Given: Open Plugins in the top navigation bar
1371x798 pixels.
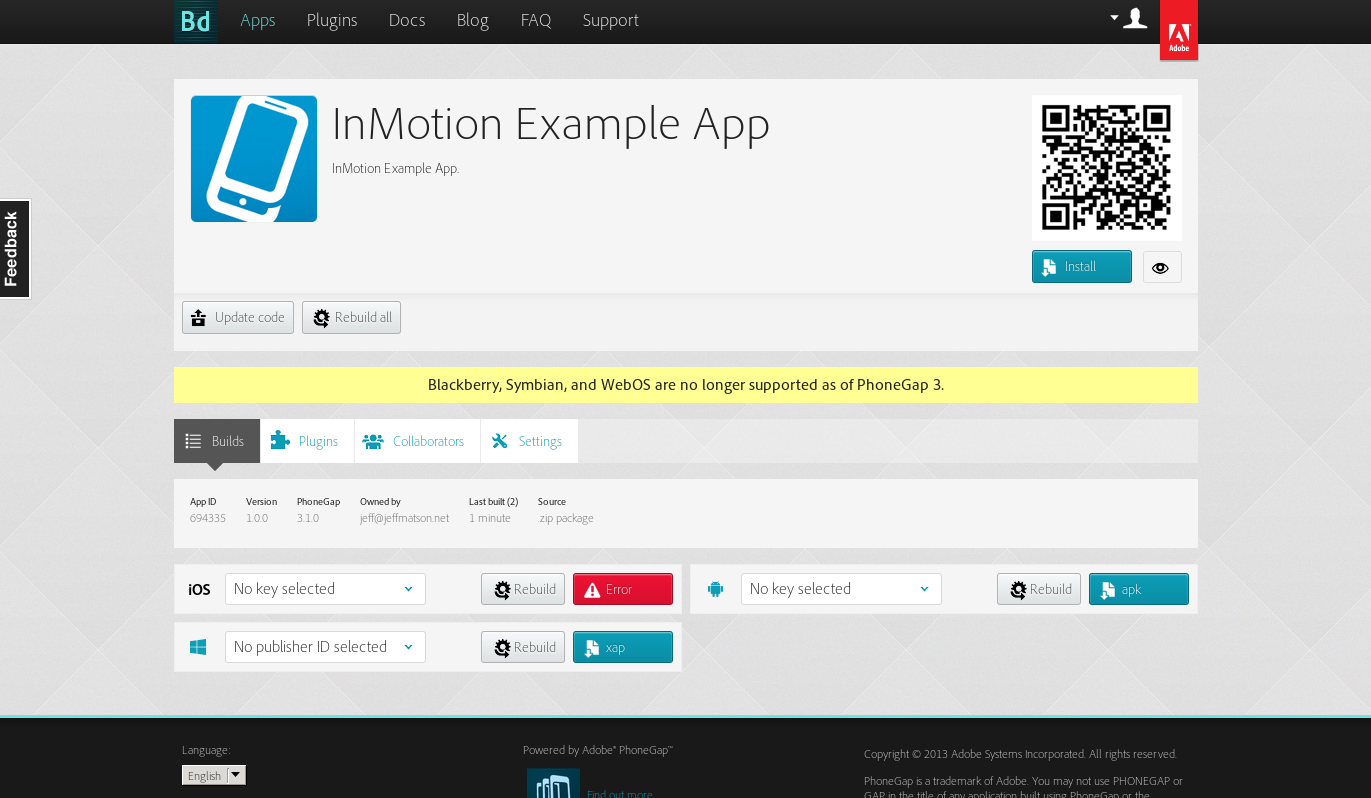Looking at the screenshot, I should coord(332,20).
